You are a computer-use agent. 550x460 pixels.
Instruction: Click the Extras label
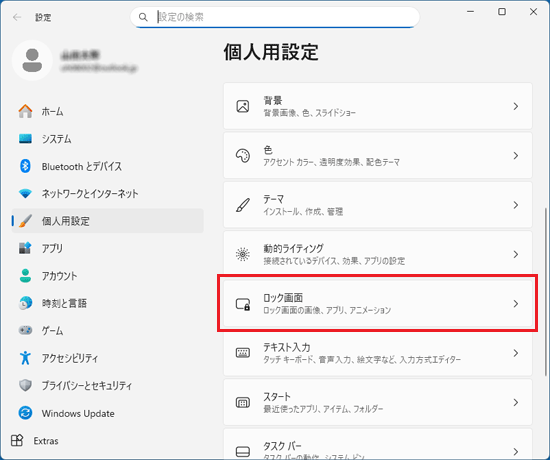coord(46,441)
